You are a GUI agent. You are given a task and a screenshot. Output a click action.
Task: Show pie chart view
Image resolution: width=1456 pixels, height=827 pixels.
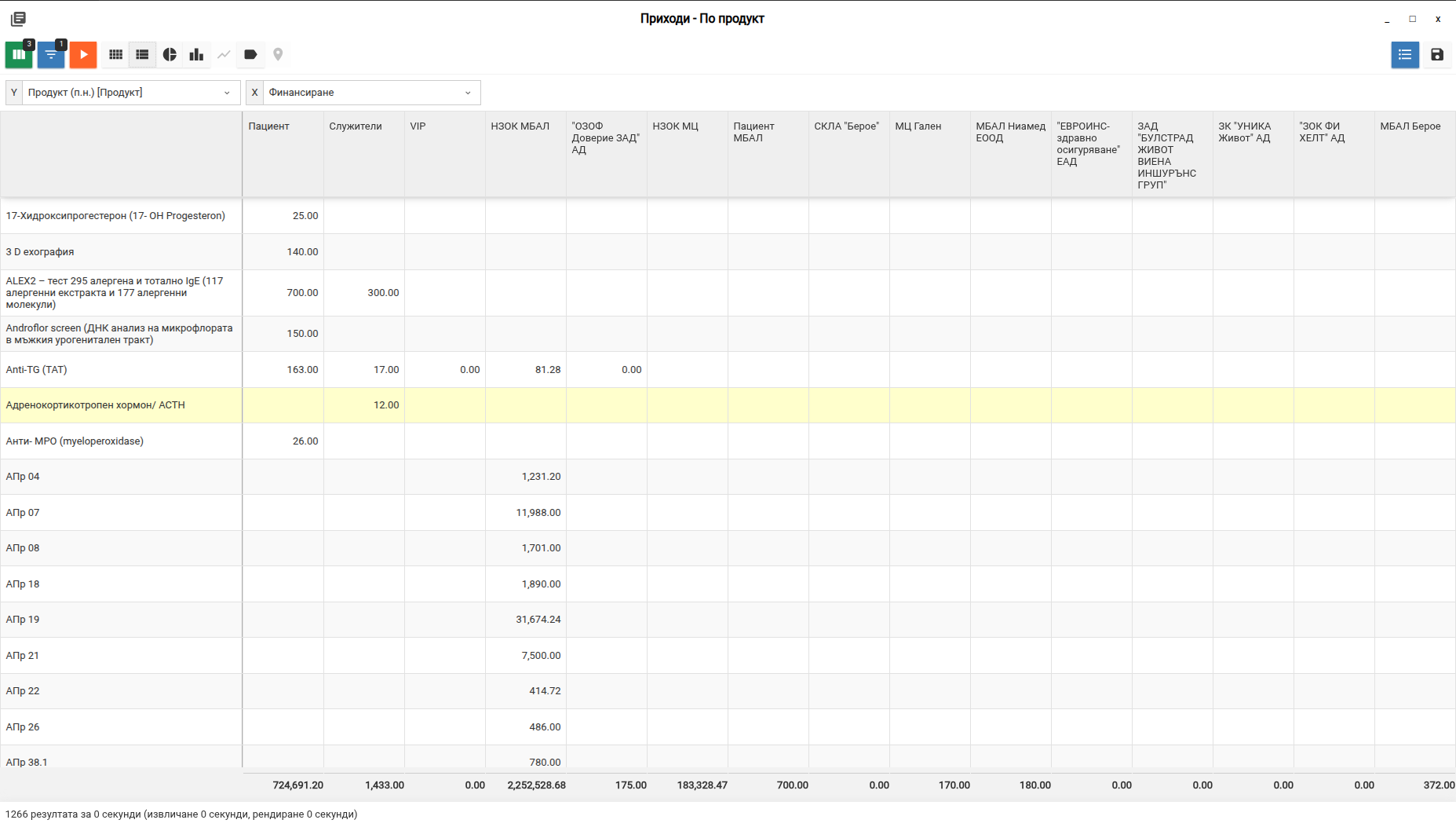170,54
